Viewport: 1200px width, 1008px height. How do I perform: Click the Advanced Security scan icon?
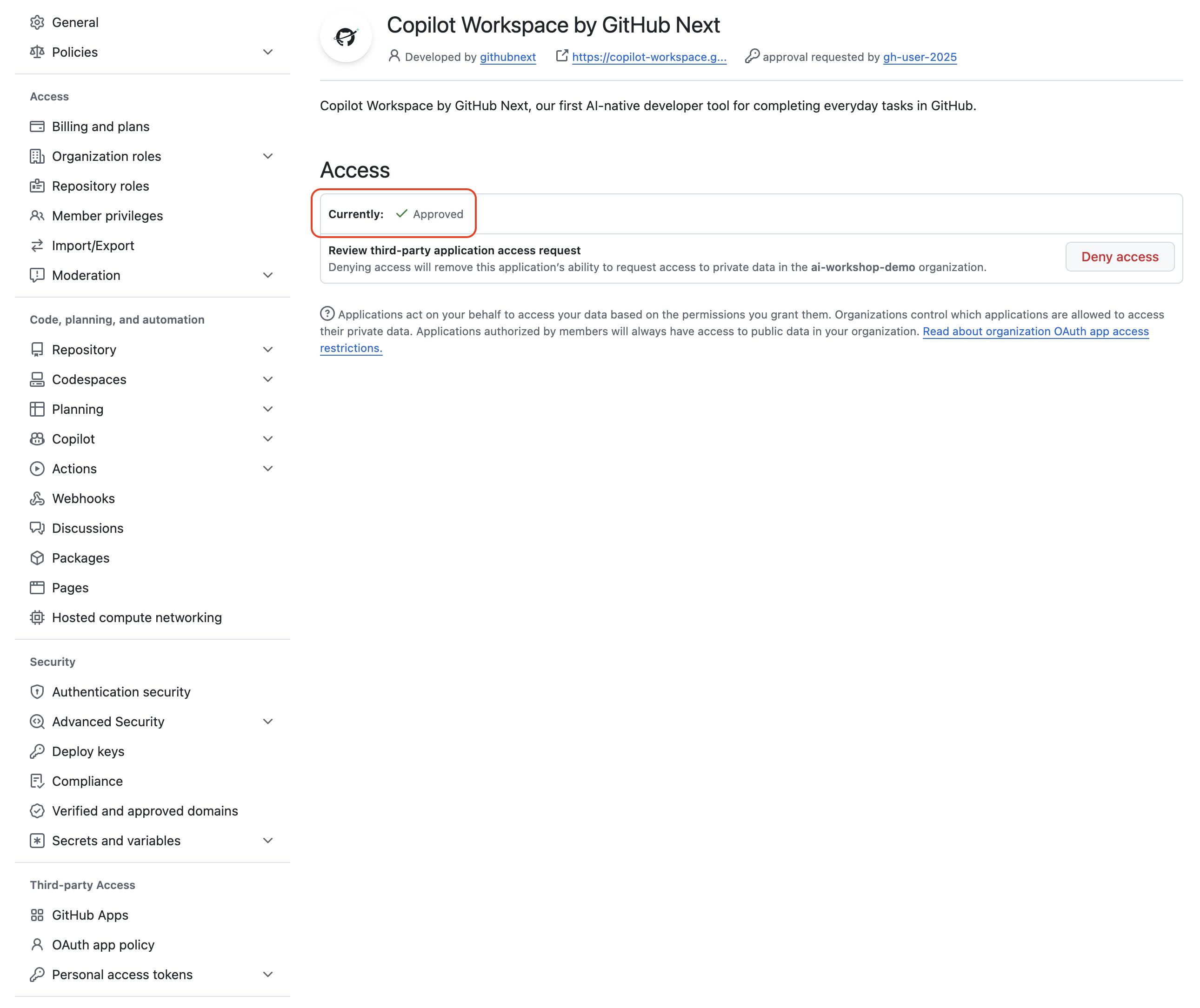pyautogui.click(x=37, y=721)
